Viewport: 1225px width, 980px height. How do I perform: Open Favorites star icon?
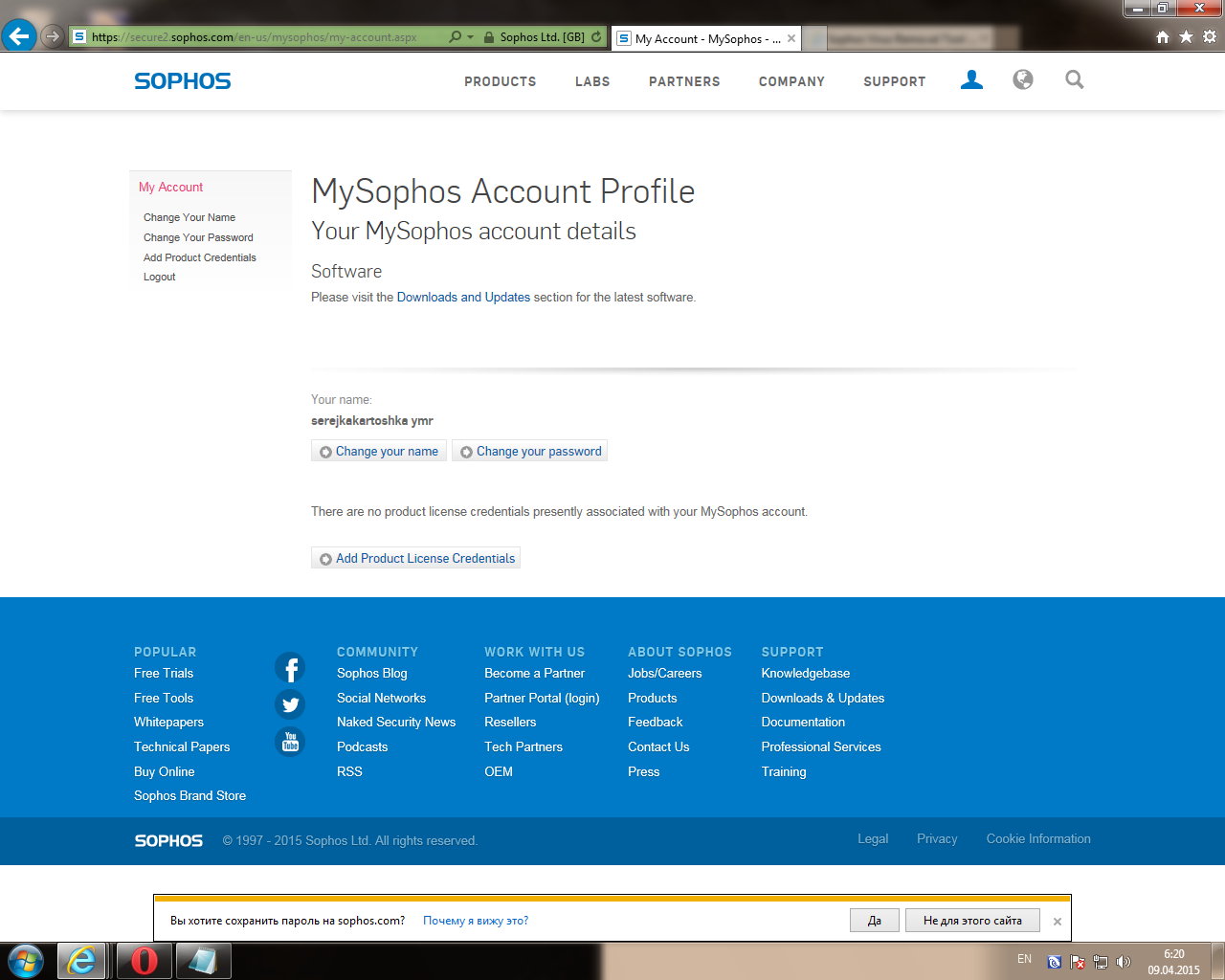(x=1186, y=36)
